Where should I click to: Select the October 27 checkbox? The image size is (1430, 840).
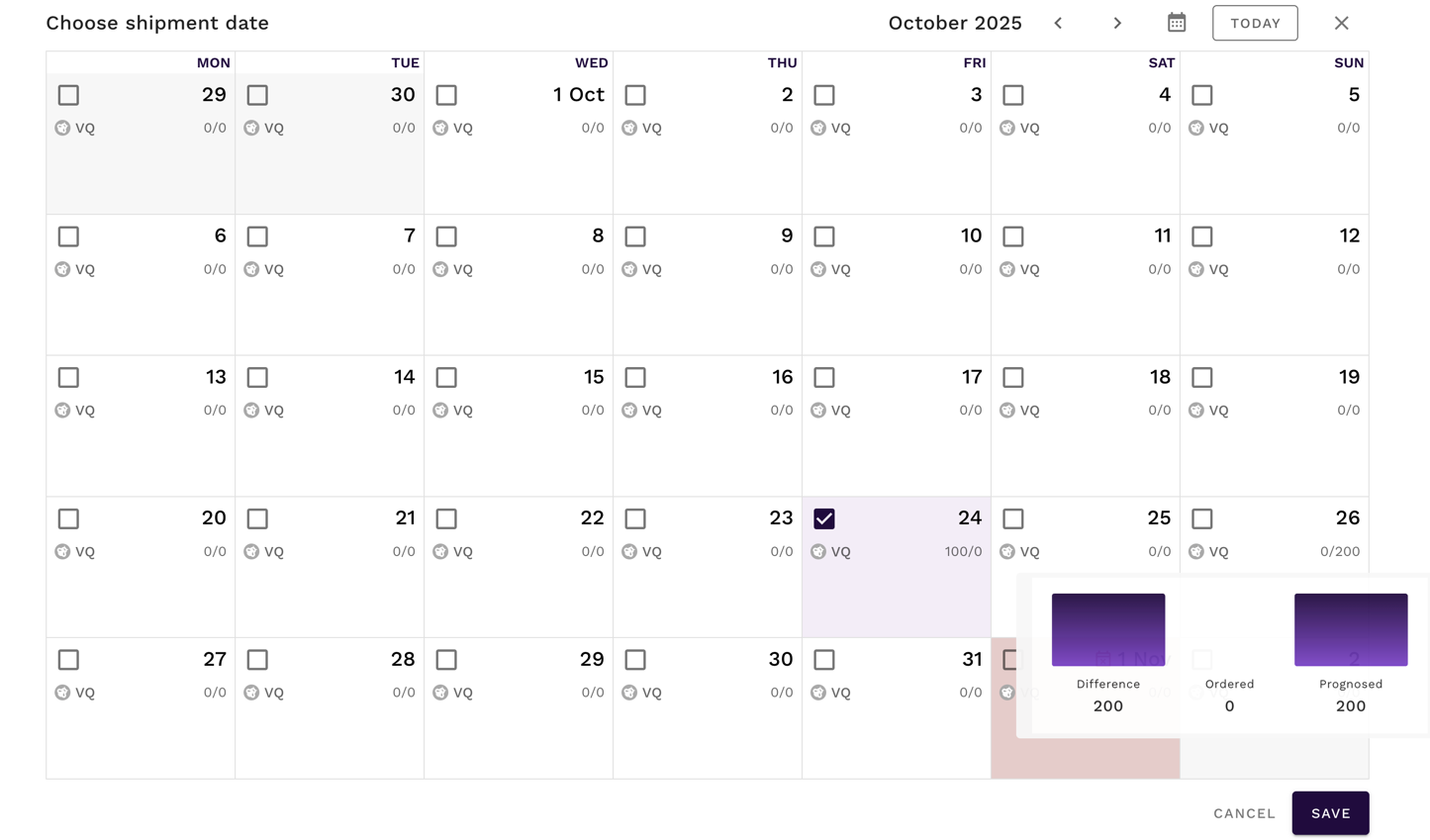68,660
